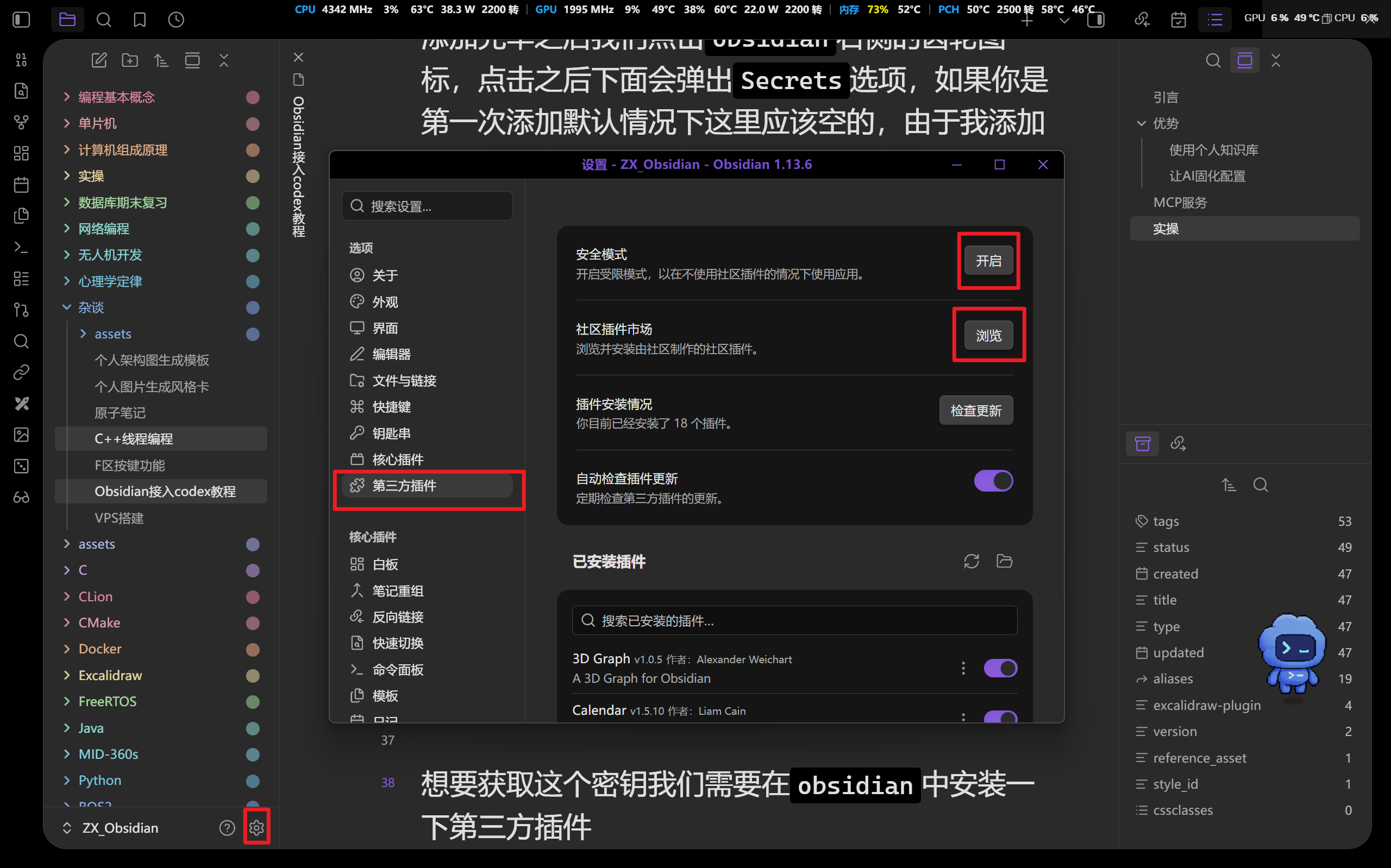1391x868 pixels.
Task: Click the color dot beside Java
Action: coord(253,728)
